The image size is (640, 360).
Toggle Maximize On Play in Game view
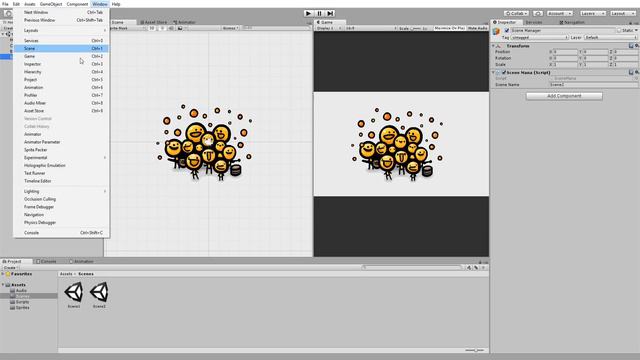[x=449, y=28]
